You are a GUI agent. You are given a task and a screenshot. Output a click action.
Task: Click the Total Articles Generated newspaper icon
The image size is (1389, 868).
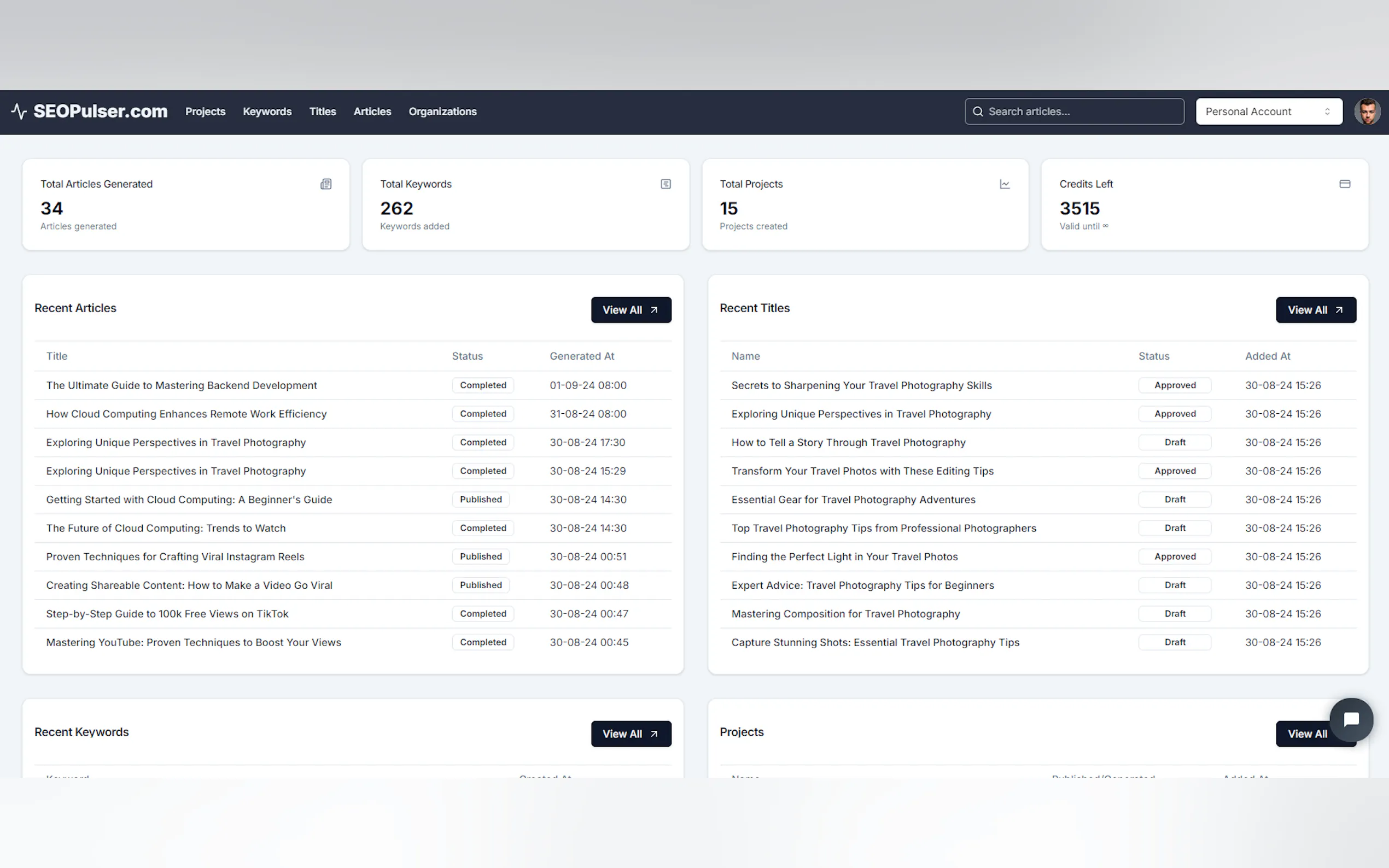325,184
